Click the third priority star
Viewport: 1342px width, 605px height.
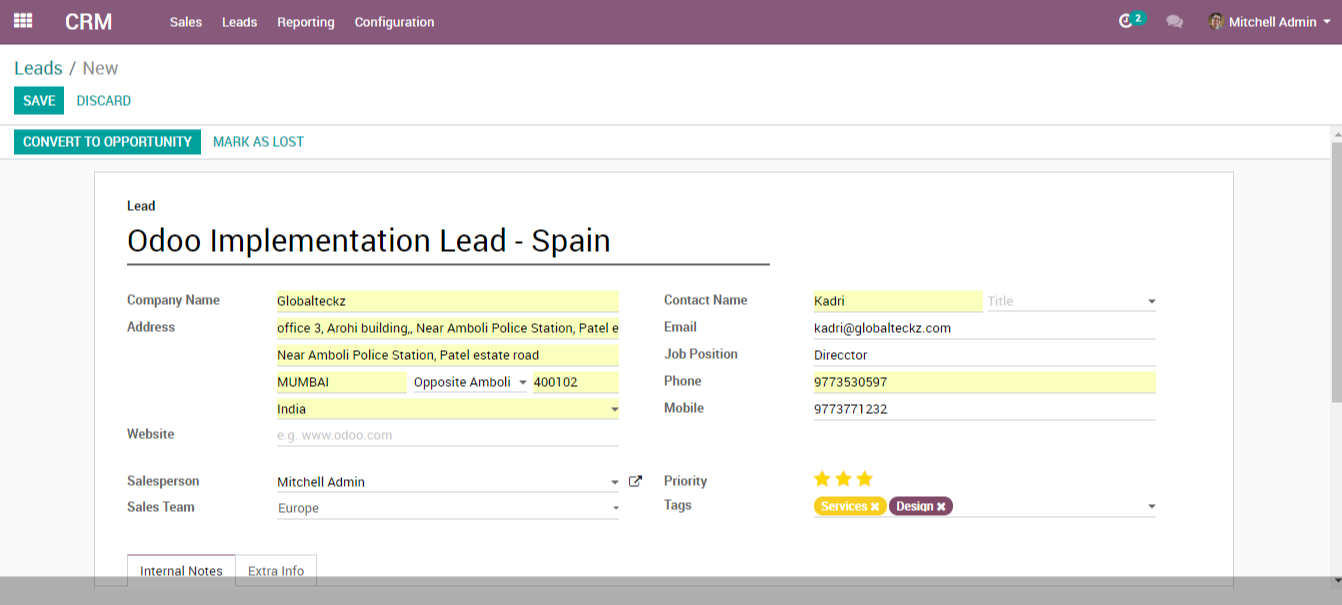tap(864, 479)
